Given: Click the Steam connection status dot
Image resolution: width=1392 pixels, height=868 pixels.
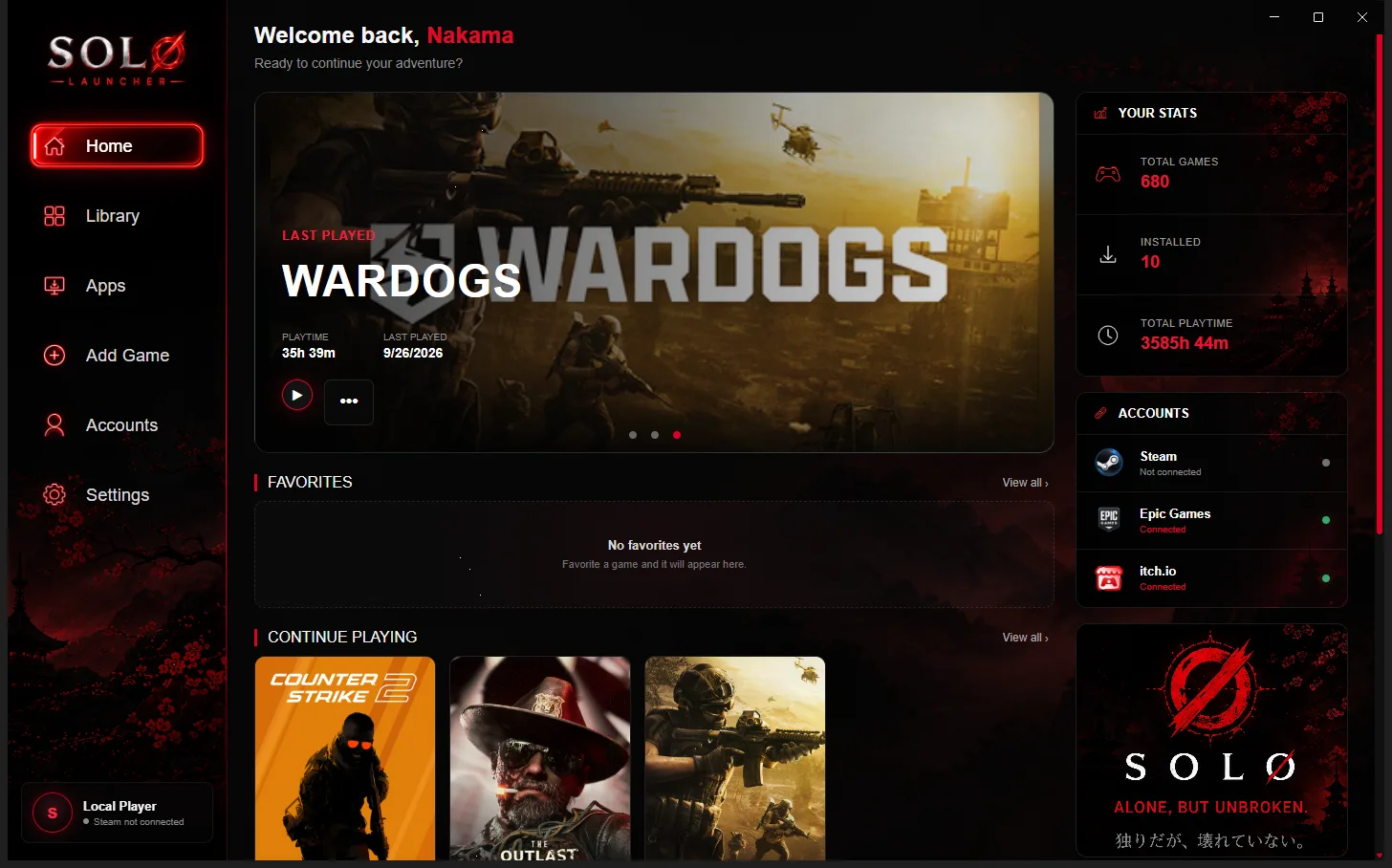Looking at the screenshot, I should tap(1326, 463).
